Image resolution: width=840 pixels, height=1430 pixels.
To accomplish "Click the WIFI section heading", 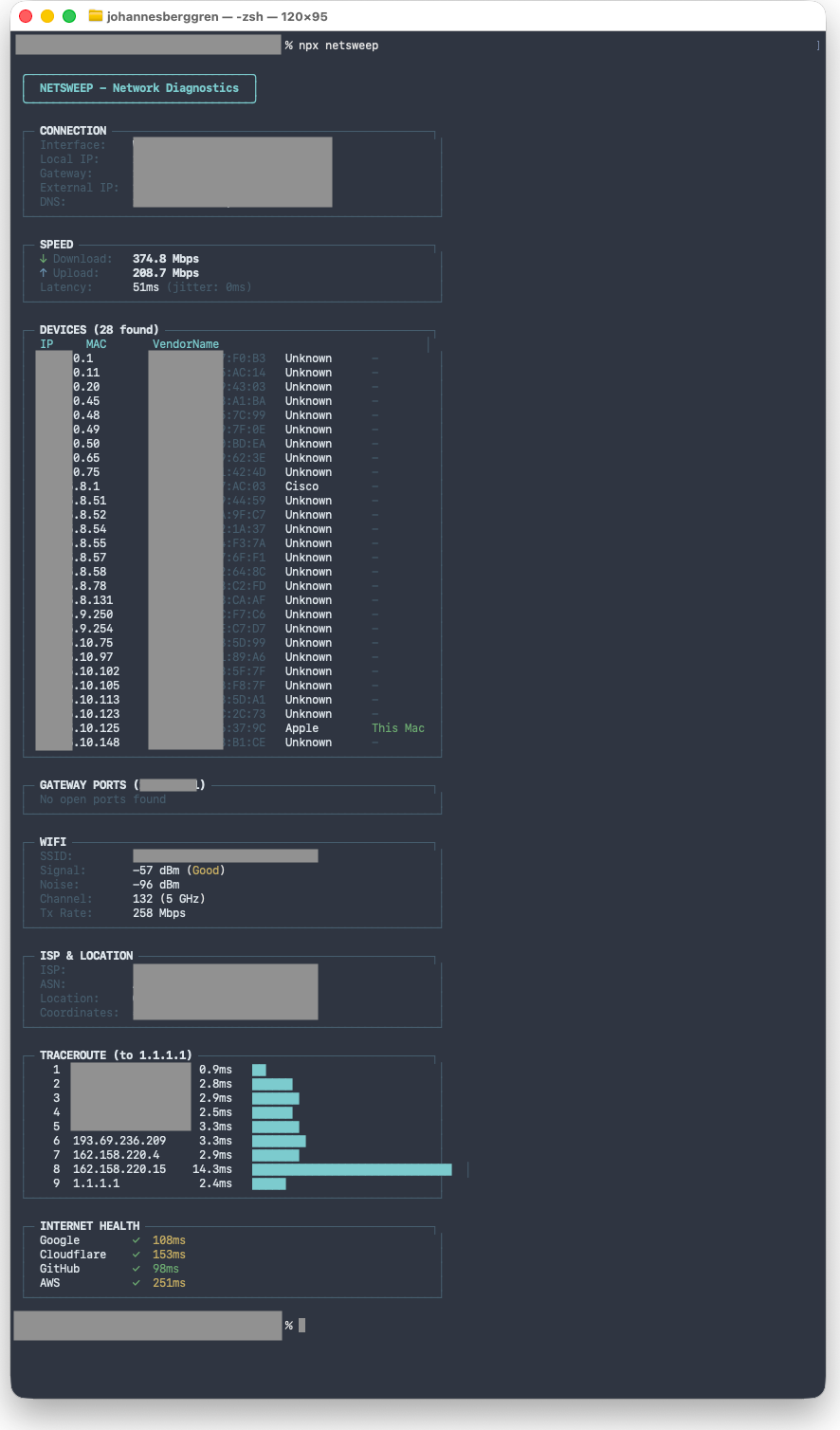I will (53, 842).
